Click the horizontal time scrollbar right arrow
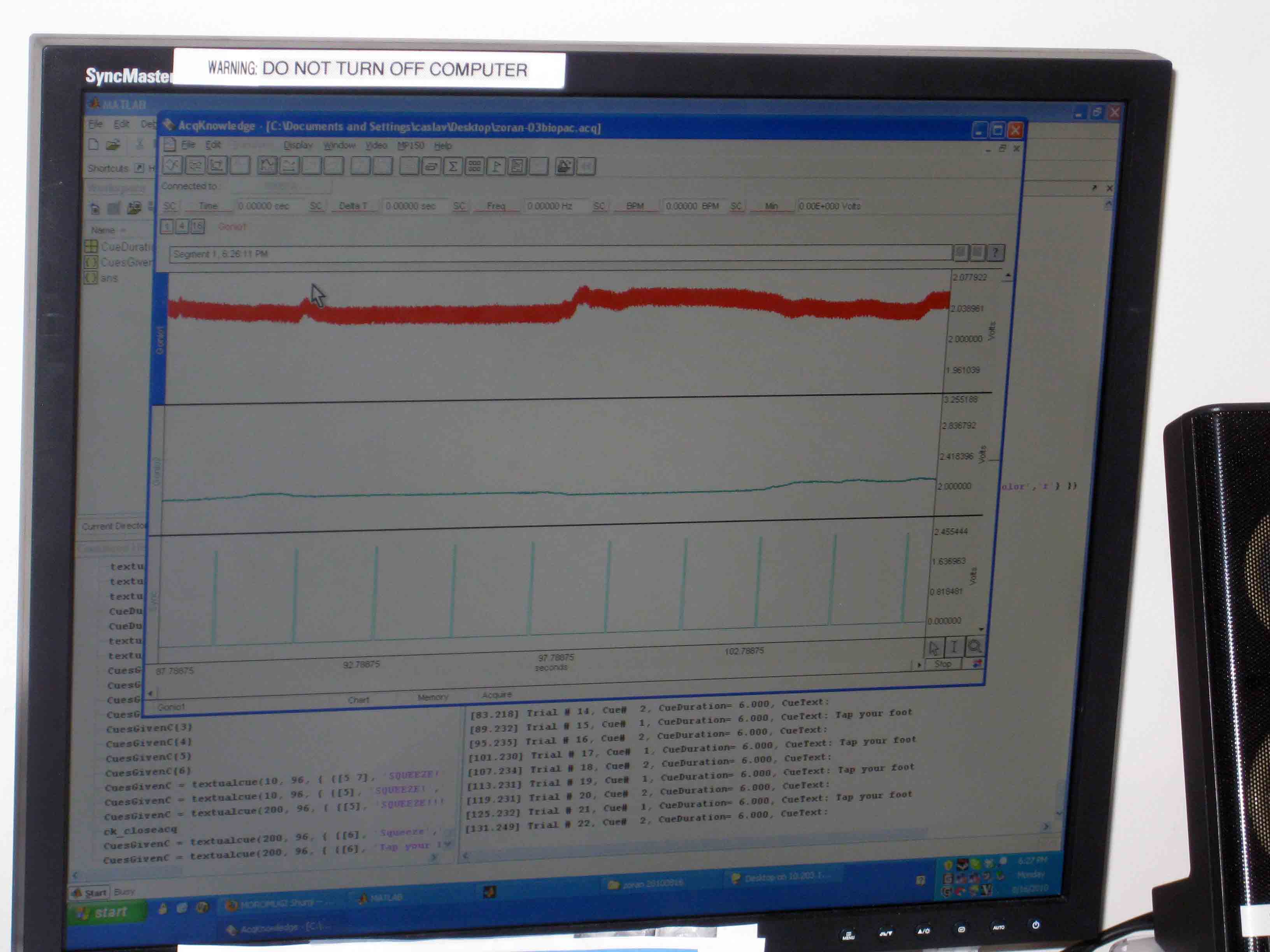This screenshot has height=952, width=1270. (x=919, y=665)
